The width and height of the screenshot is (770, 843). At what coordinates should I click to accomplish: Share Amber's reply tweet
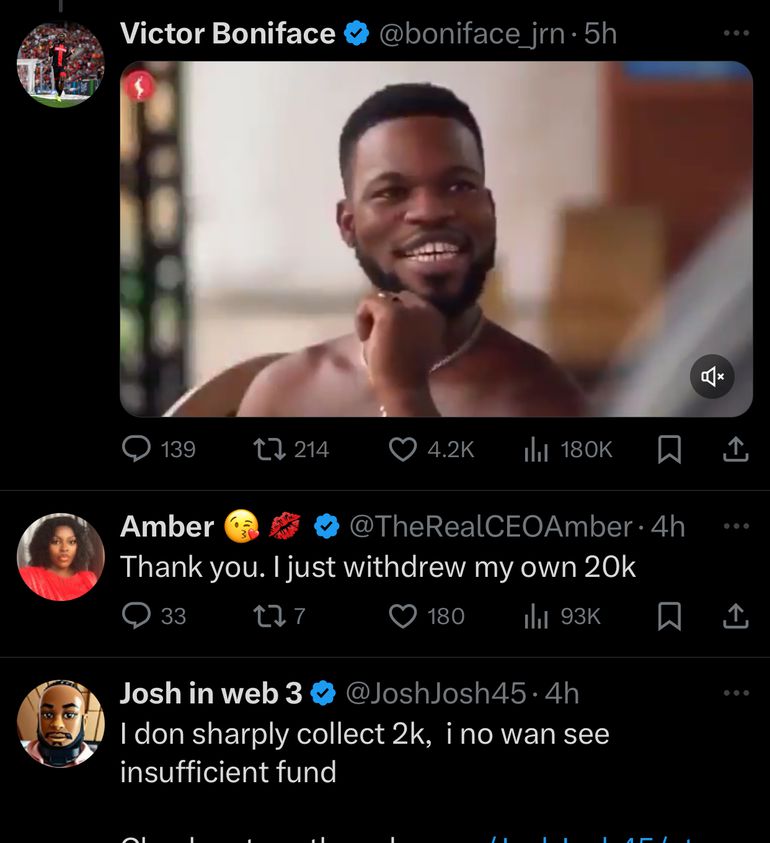click(735, 616)
